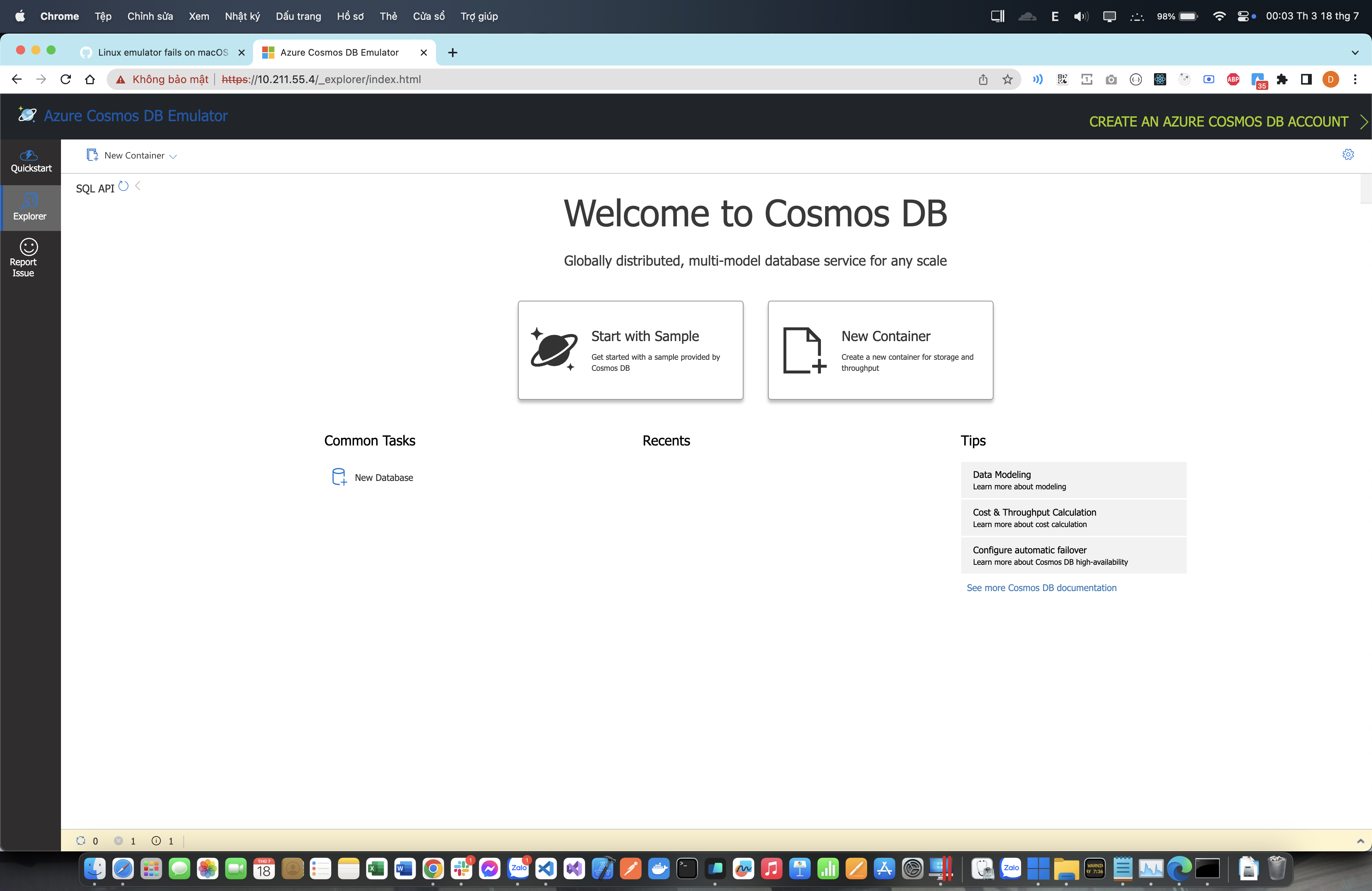Viewport: 1372px width, 891px height.
Task: Open the Xem menu in the menu bar
Action: pyautogui.click(x=198, y=16)
